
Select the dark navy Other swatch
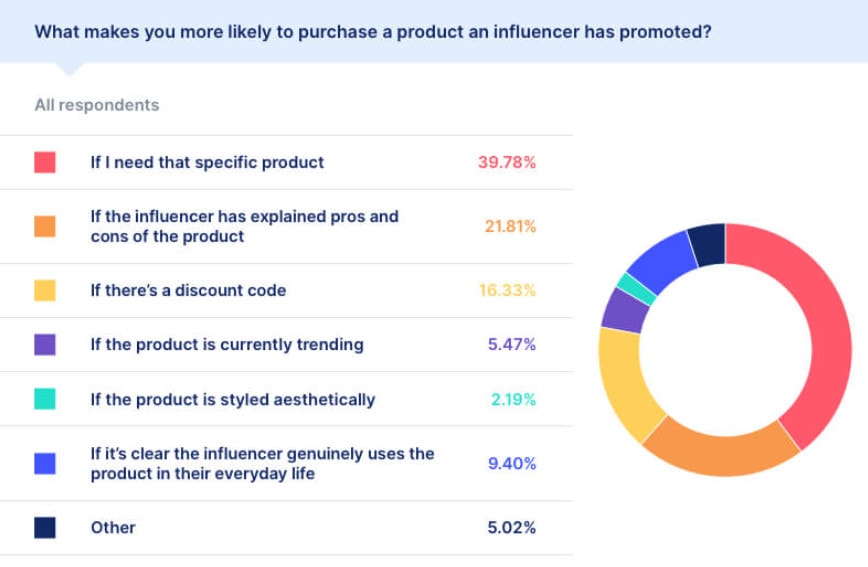(45, 527)
